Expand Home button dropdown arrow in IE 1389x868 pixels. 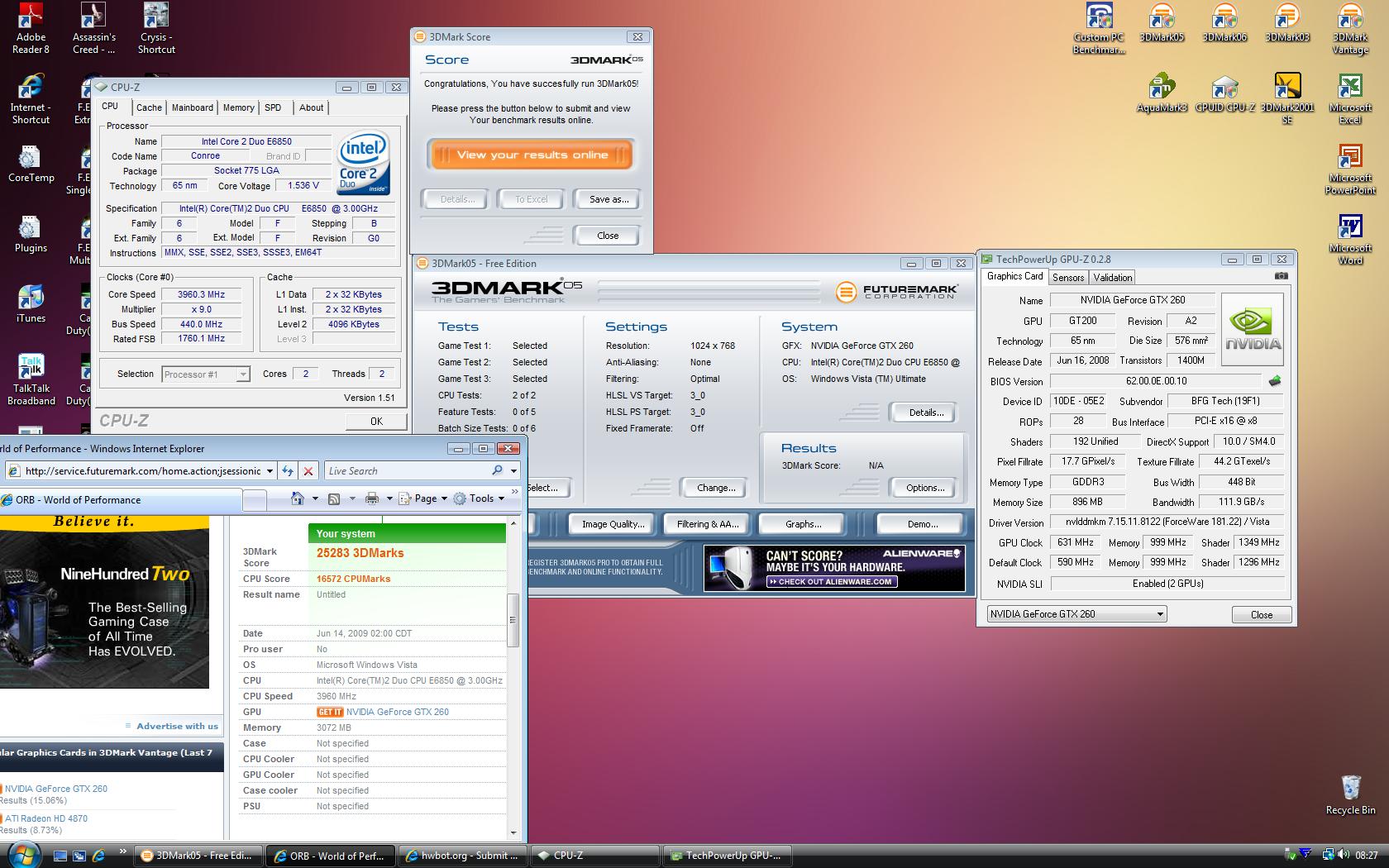[315, 498]
